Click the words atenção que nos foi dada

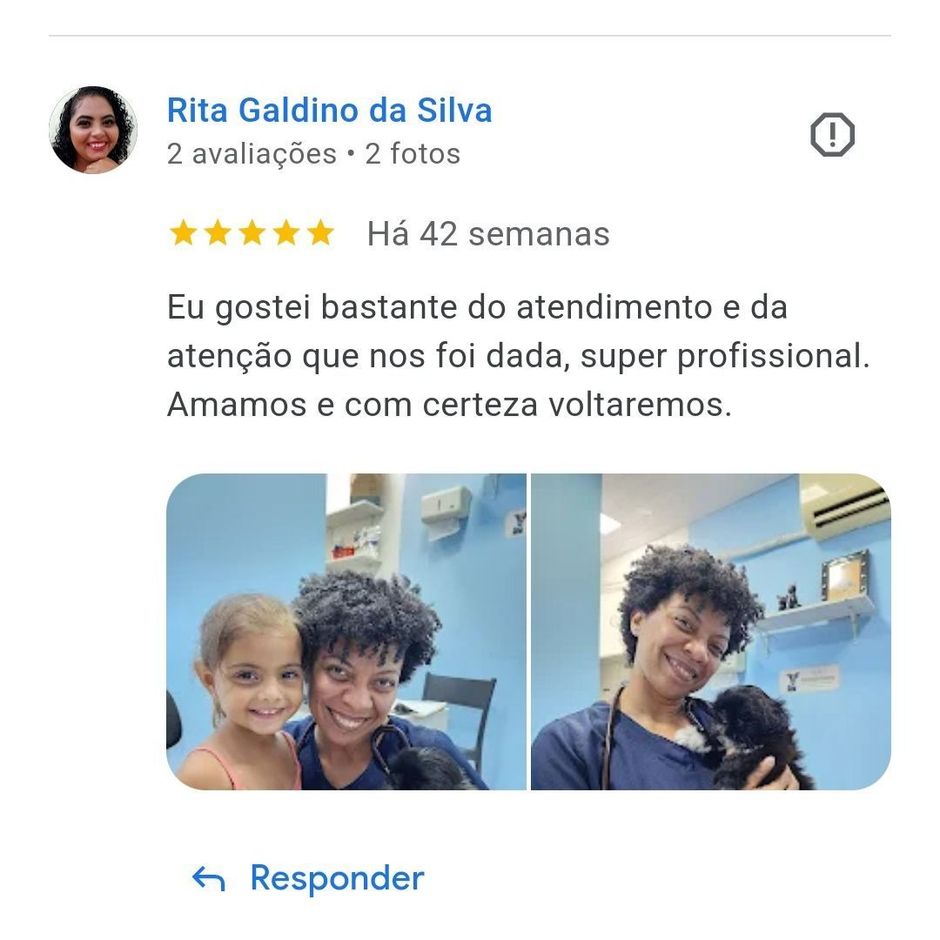pyautogui.click(x=366, y=356)
